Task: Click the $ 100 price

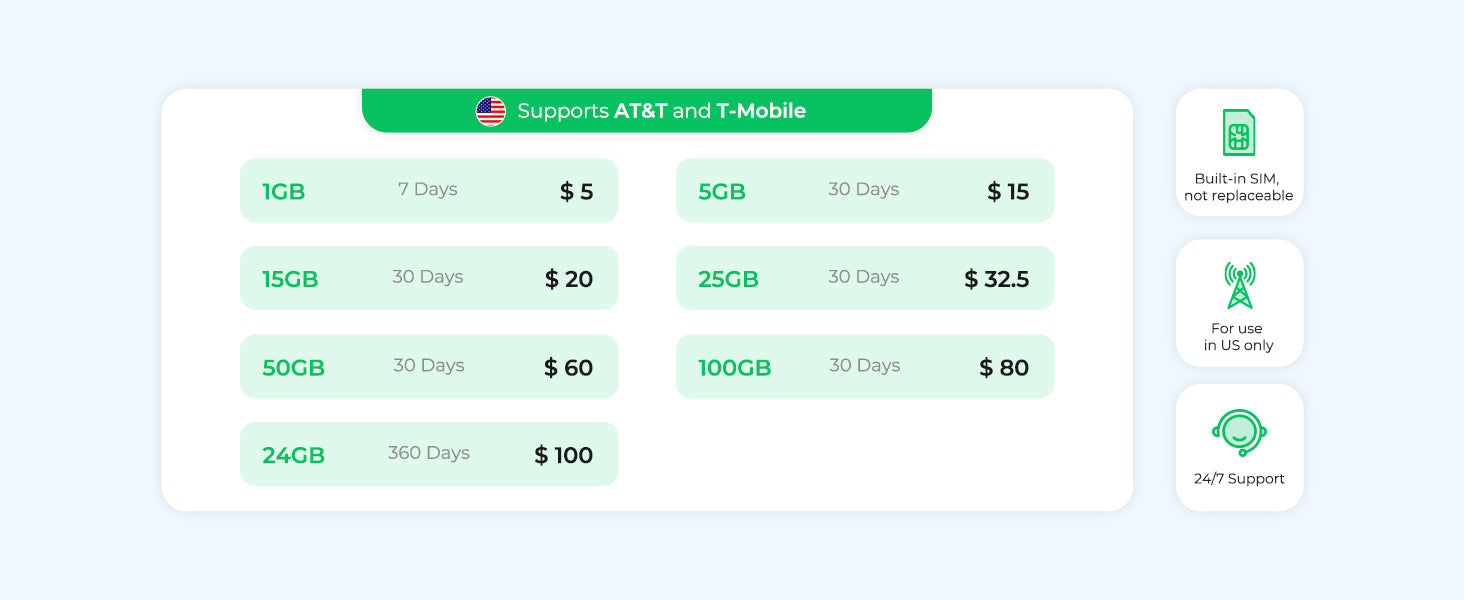Action: (564, 455)
